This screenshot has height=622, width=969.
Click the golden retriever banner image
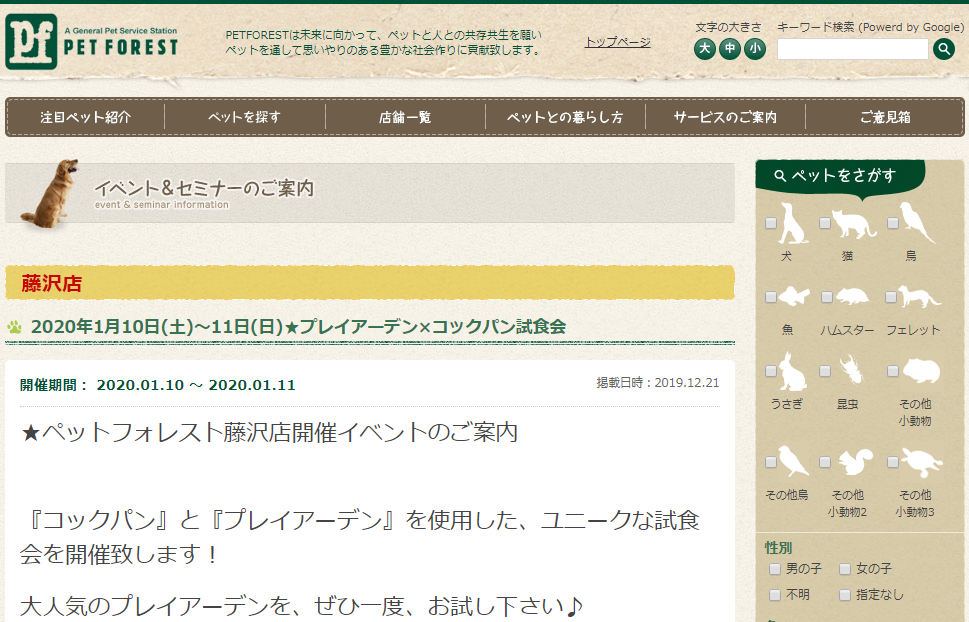pyautogui.click(x=50, y=193)
